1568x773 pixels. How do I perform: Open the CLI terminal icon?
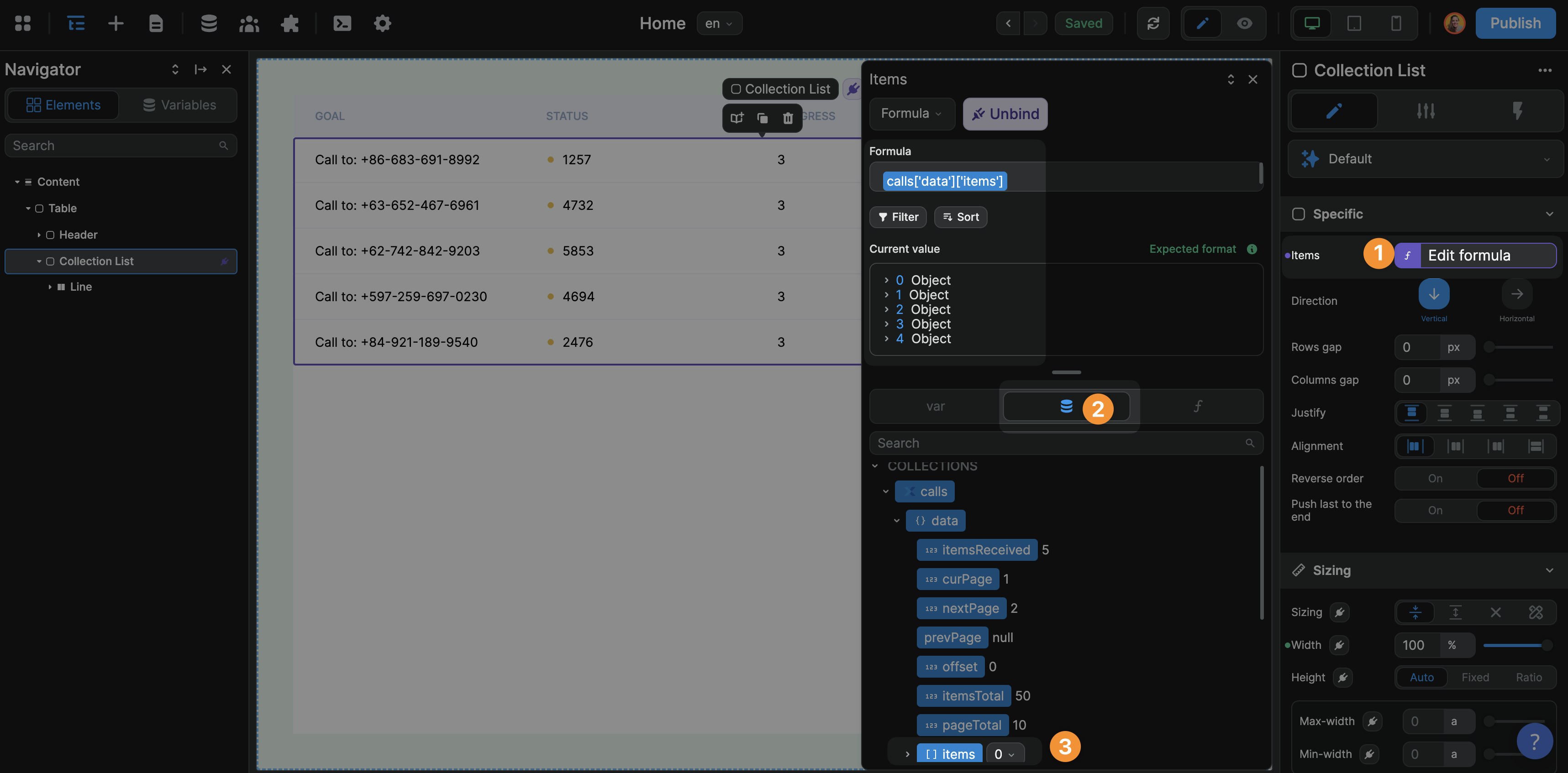pyautogui.click(x=342, y=23)
